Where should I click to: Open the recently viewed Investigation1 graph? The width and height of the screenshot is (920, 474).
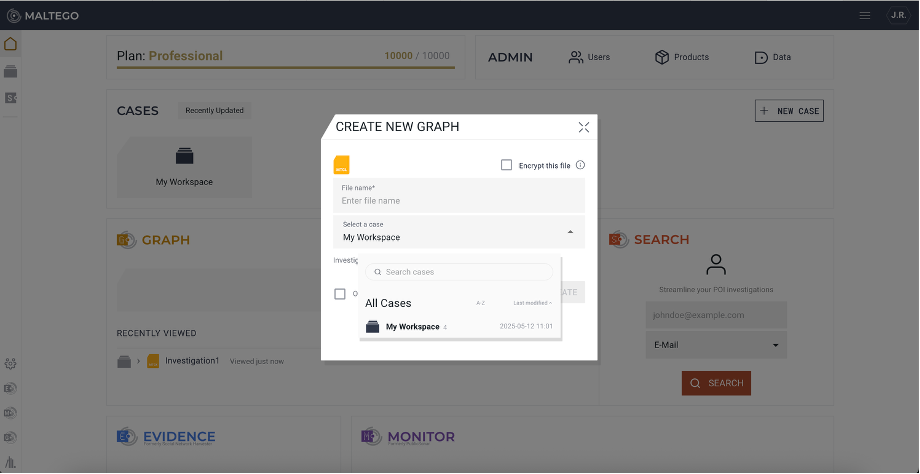click(x=192, y=361)
